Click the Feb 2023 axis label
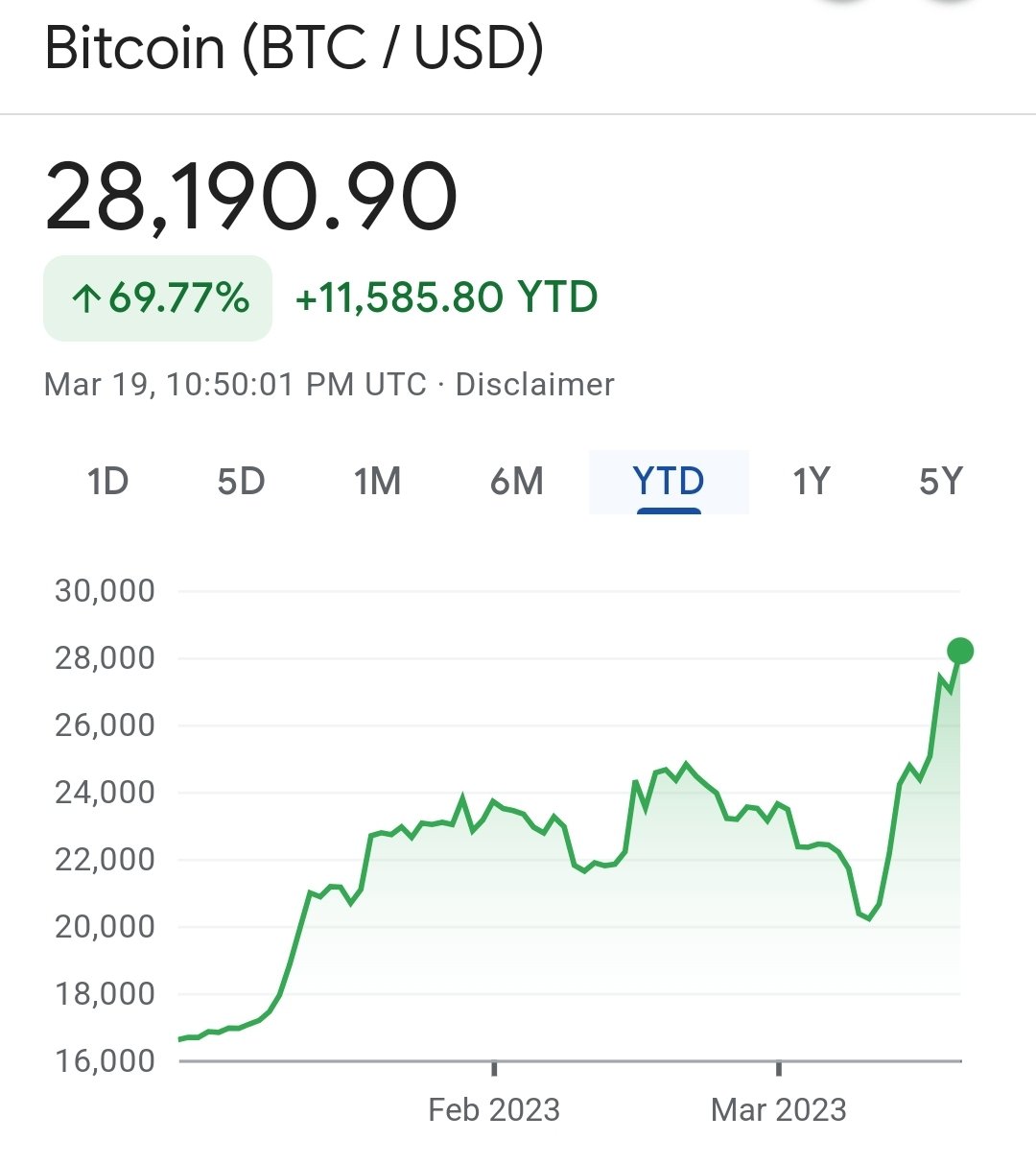 493,1110
